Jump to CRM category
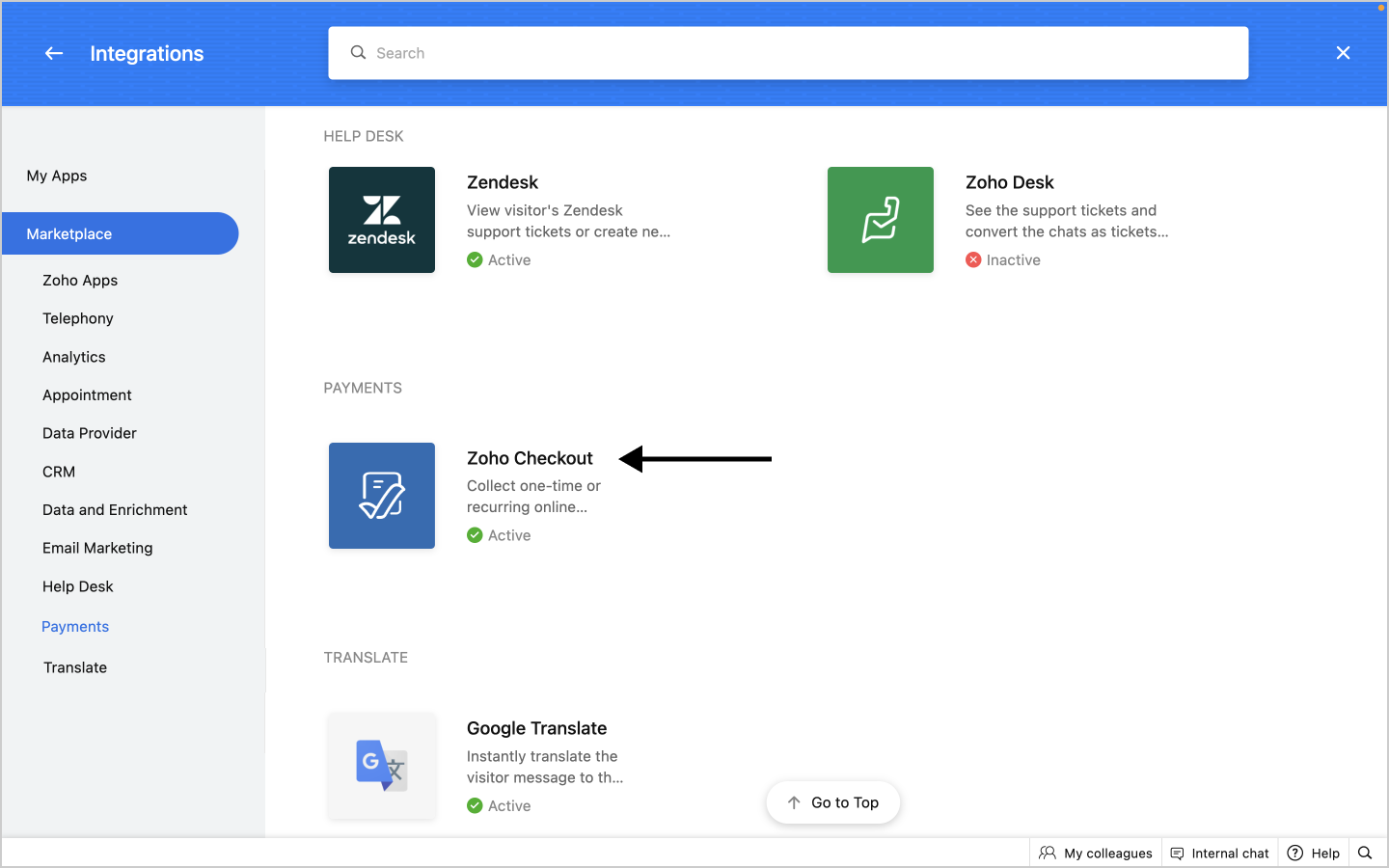Image resolution: width=1389 pixels, height=868 pixels. [59, 472]
